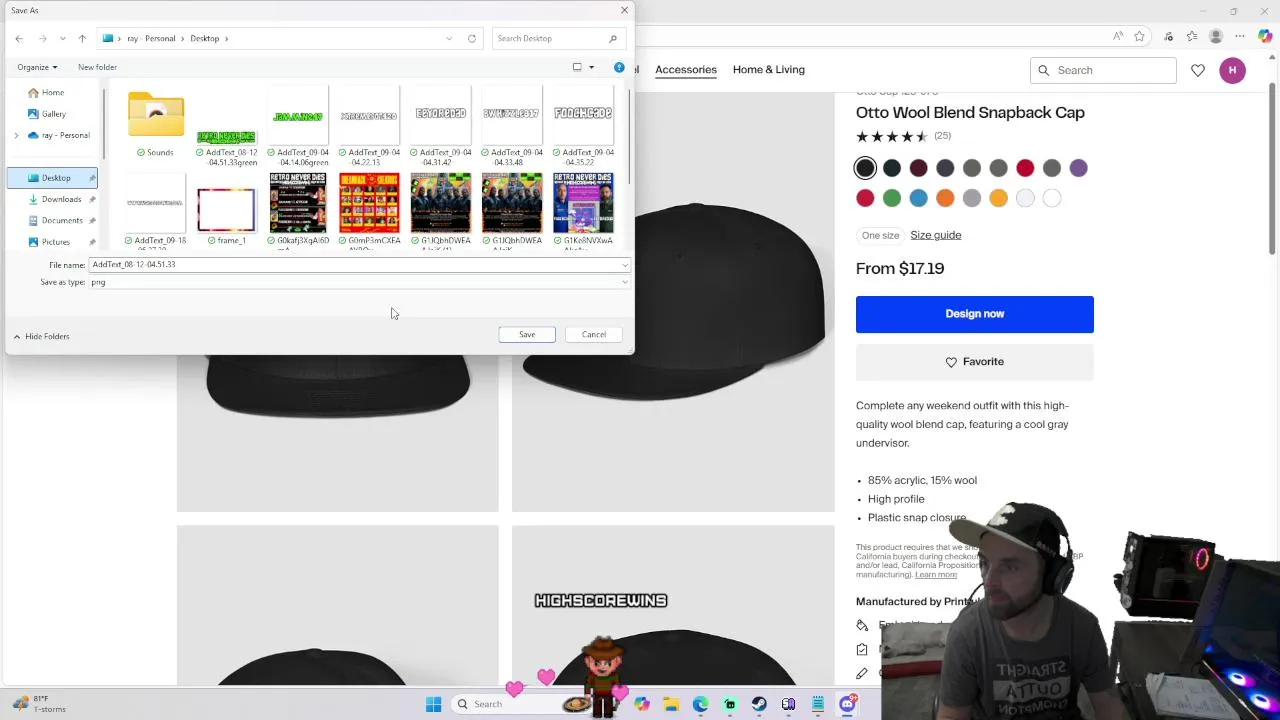Expand the File name history dropdown

coord(625,265)
